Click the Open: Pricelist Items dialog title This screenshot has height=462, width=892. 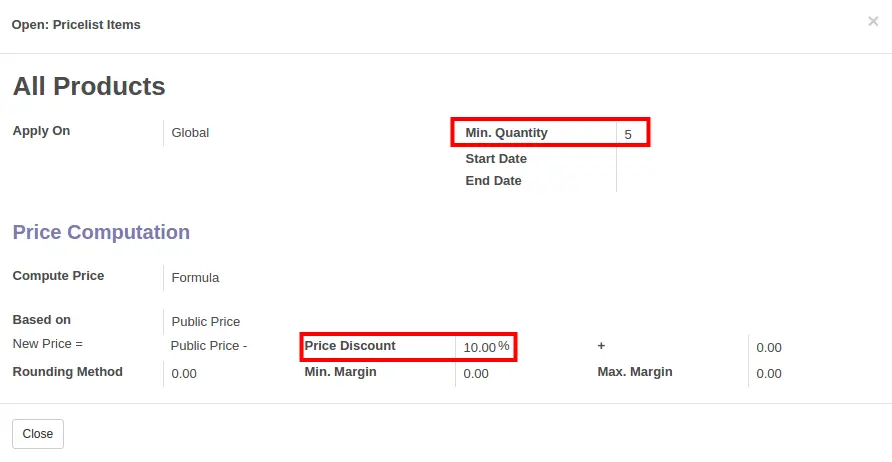[x=76, y=24]
